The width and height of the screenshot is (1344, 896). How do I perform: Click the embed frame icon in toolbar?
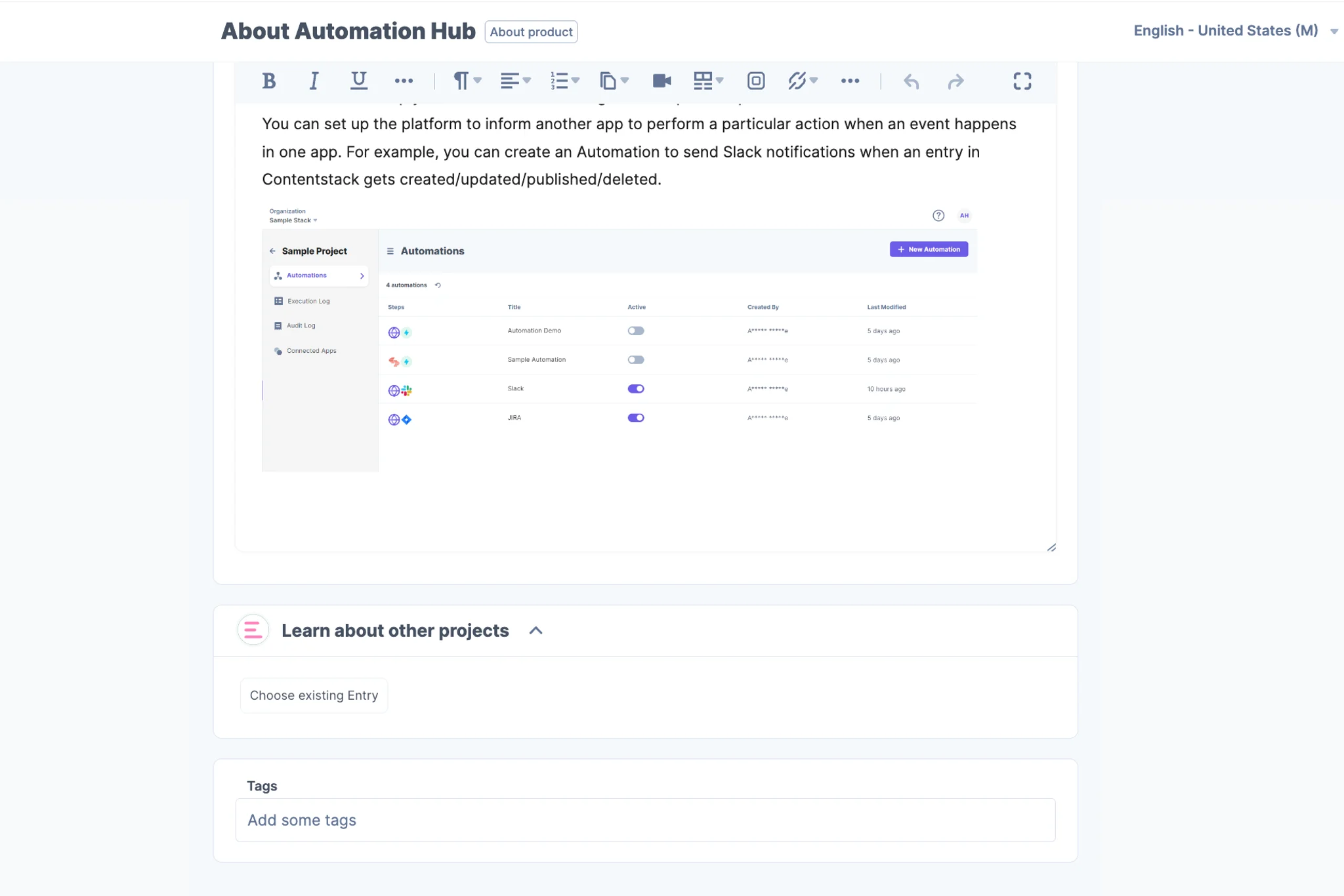[x=755, y=81]
